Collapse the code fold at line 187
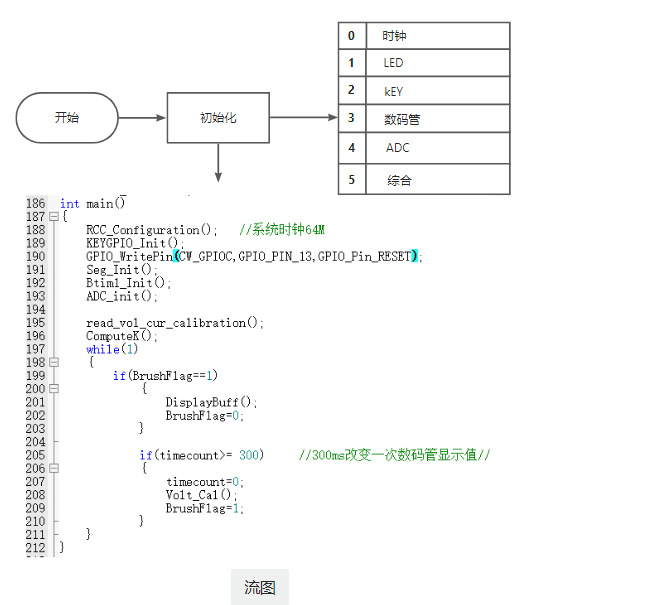 click(x=54, y=217)
